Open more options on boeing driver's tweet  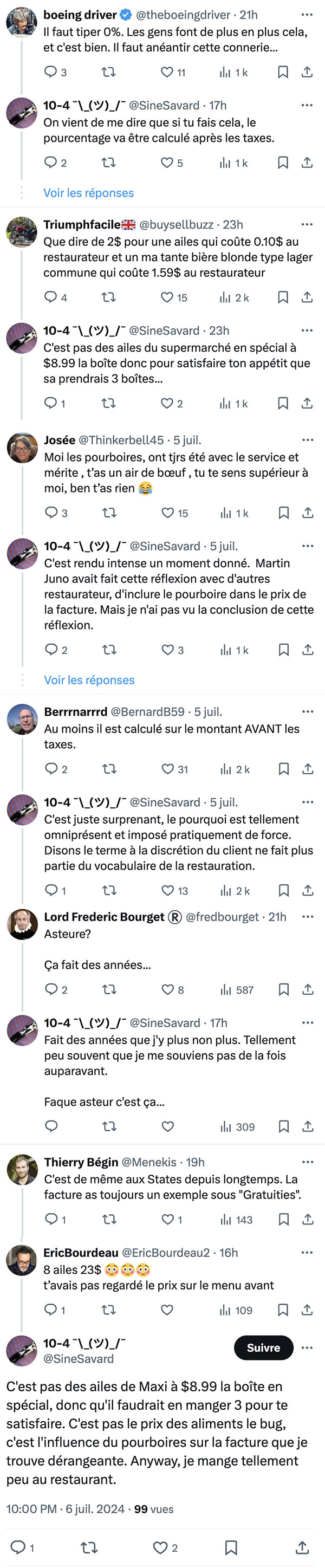pyautogui.click(x=307, y=15)
